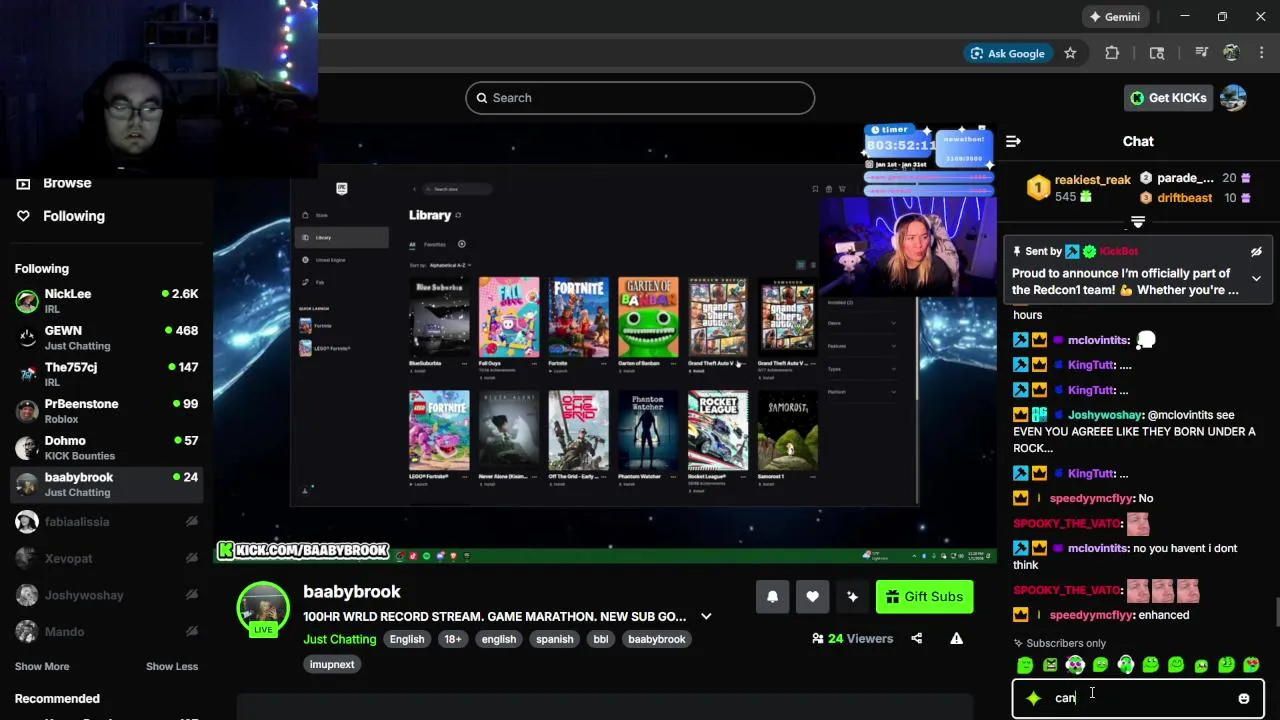1280x720 pixels.
Task: Pick the first green subscriber emote
Action: coord(1025,665)
